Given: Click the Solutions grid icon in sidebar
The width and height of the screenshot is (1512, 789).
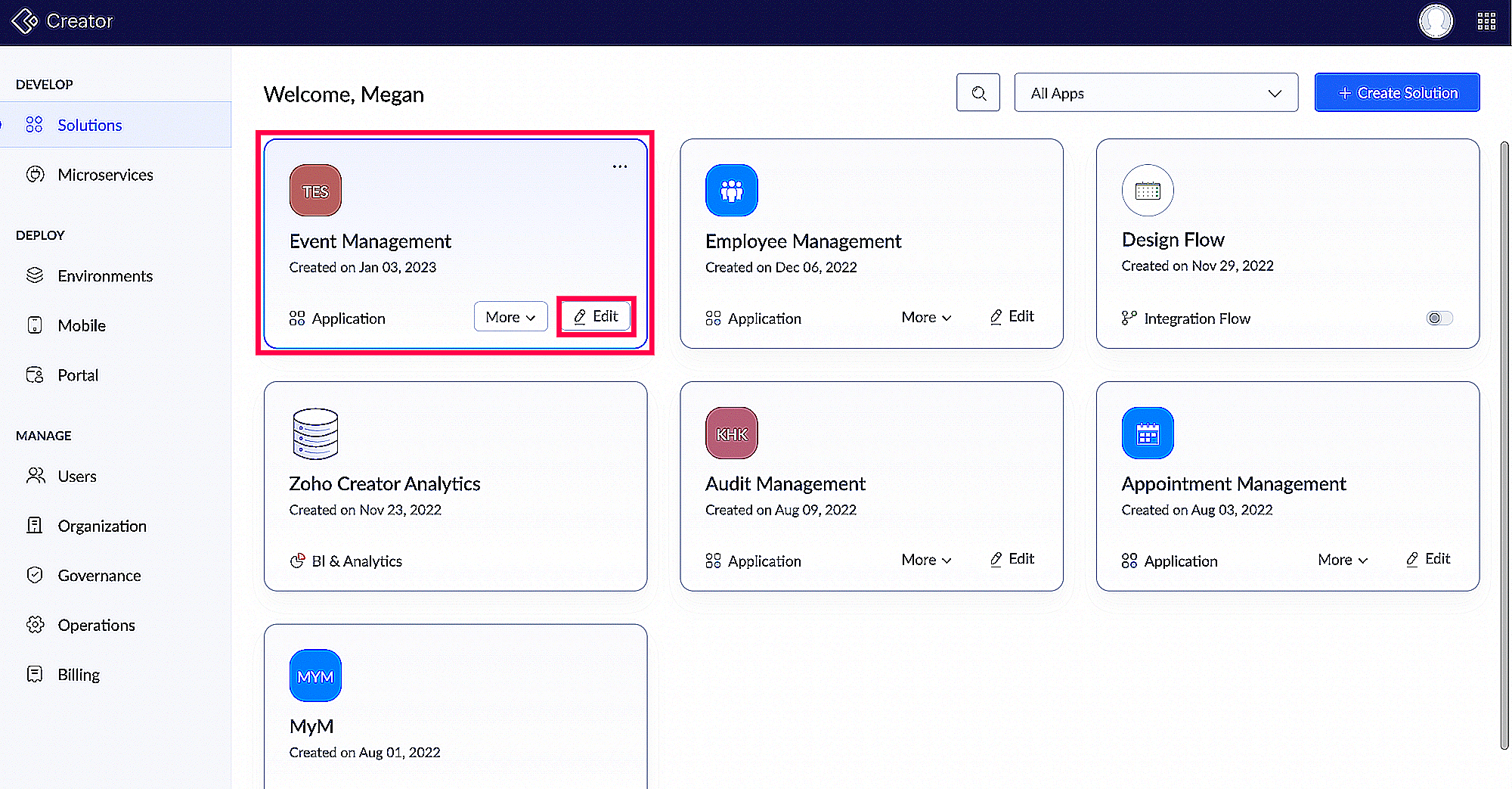Looking at the screenshot, I should pos(34,125).
